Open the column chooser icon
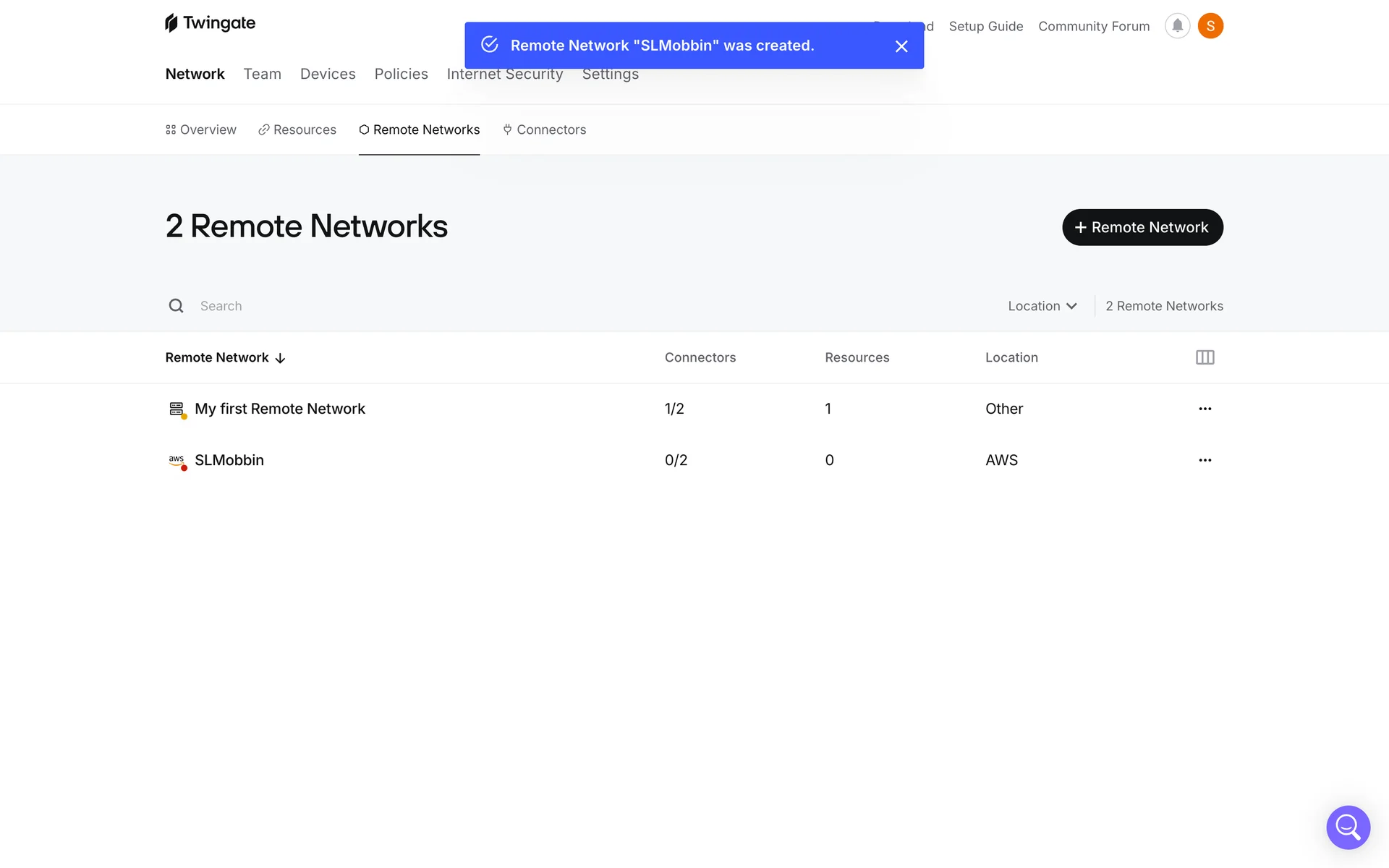 tap(1205, 357)
